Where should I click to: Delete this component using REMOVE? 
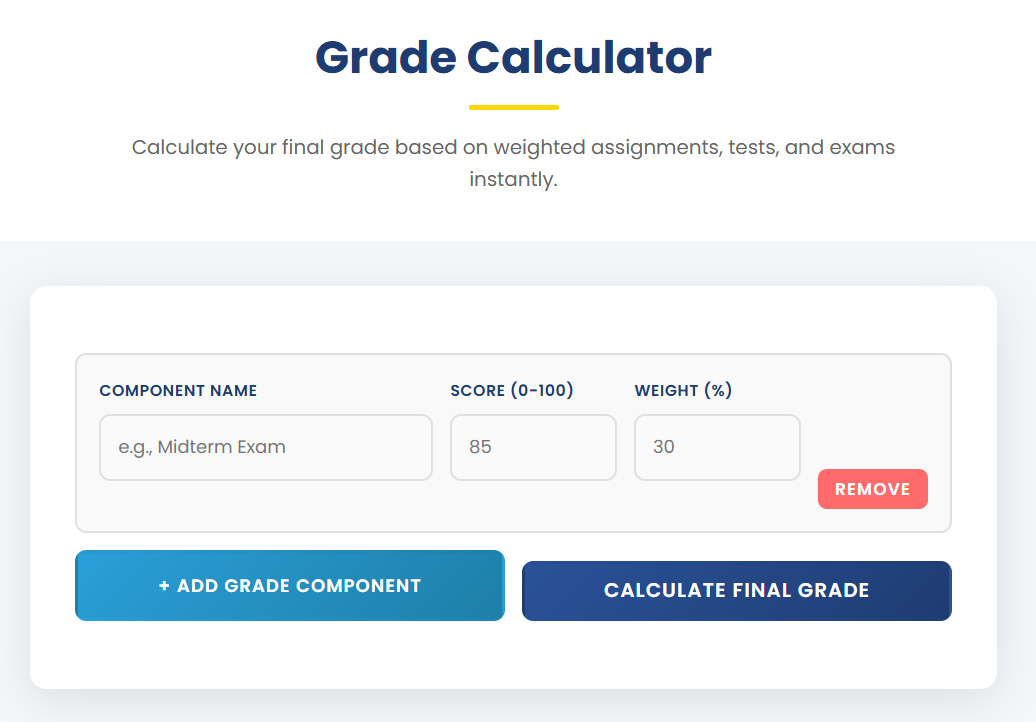coord(872,489)
